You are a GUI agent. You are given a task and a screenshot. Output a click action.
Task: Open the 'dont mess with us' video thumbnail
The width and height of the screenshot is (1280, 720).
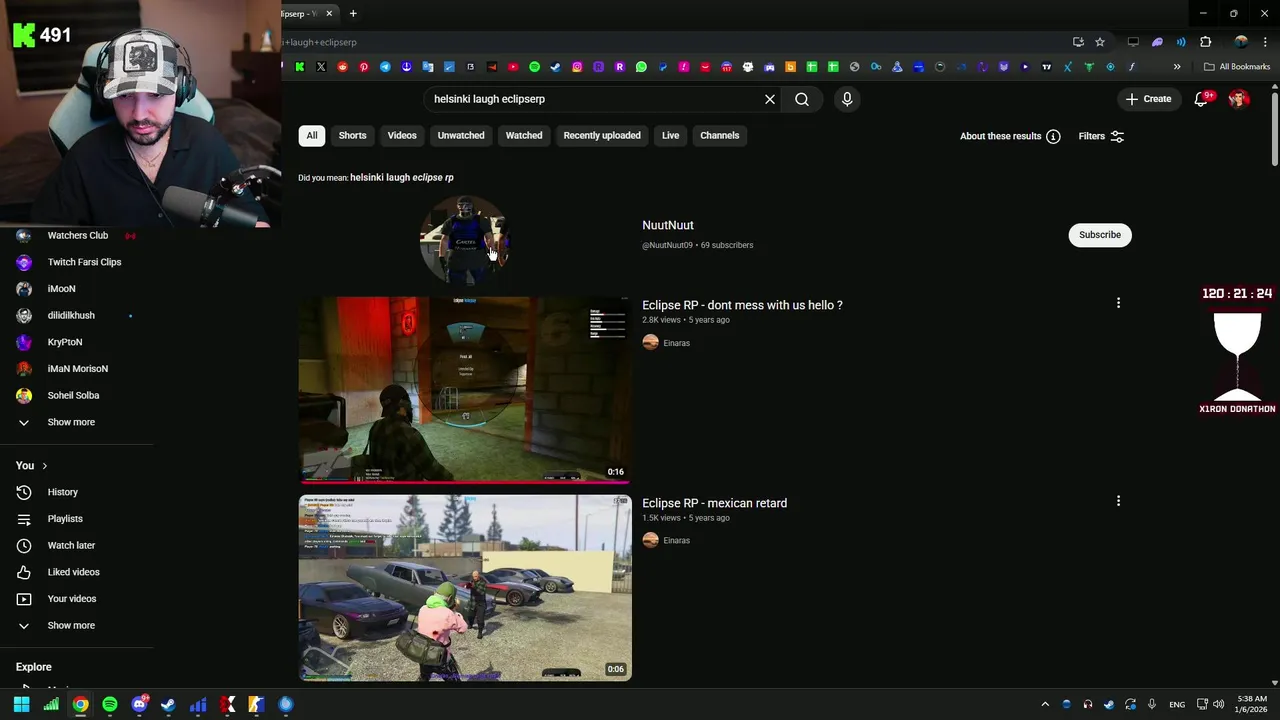pos(465,389)
